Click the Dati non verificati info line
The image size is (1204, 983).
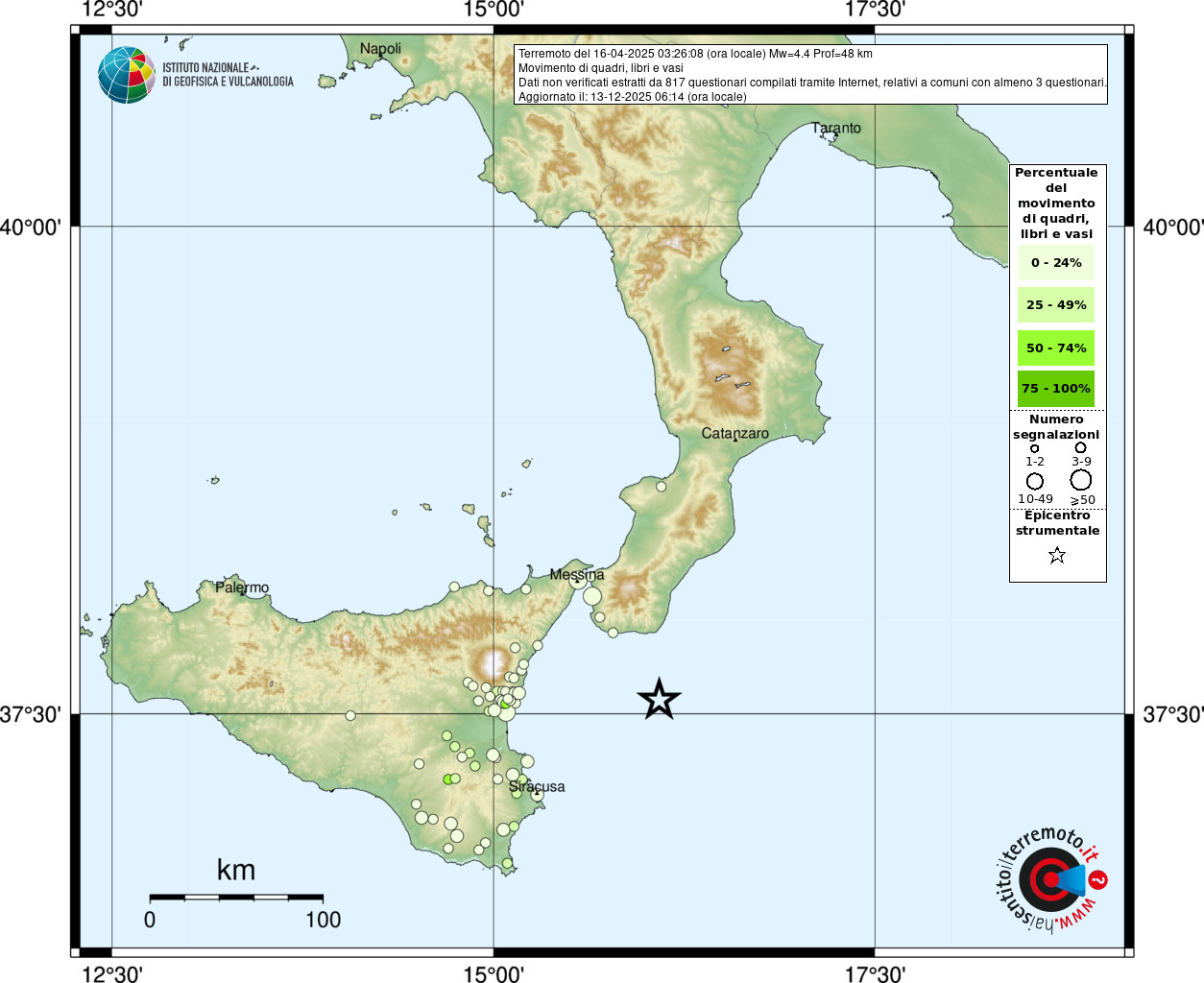pos(812,83)
